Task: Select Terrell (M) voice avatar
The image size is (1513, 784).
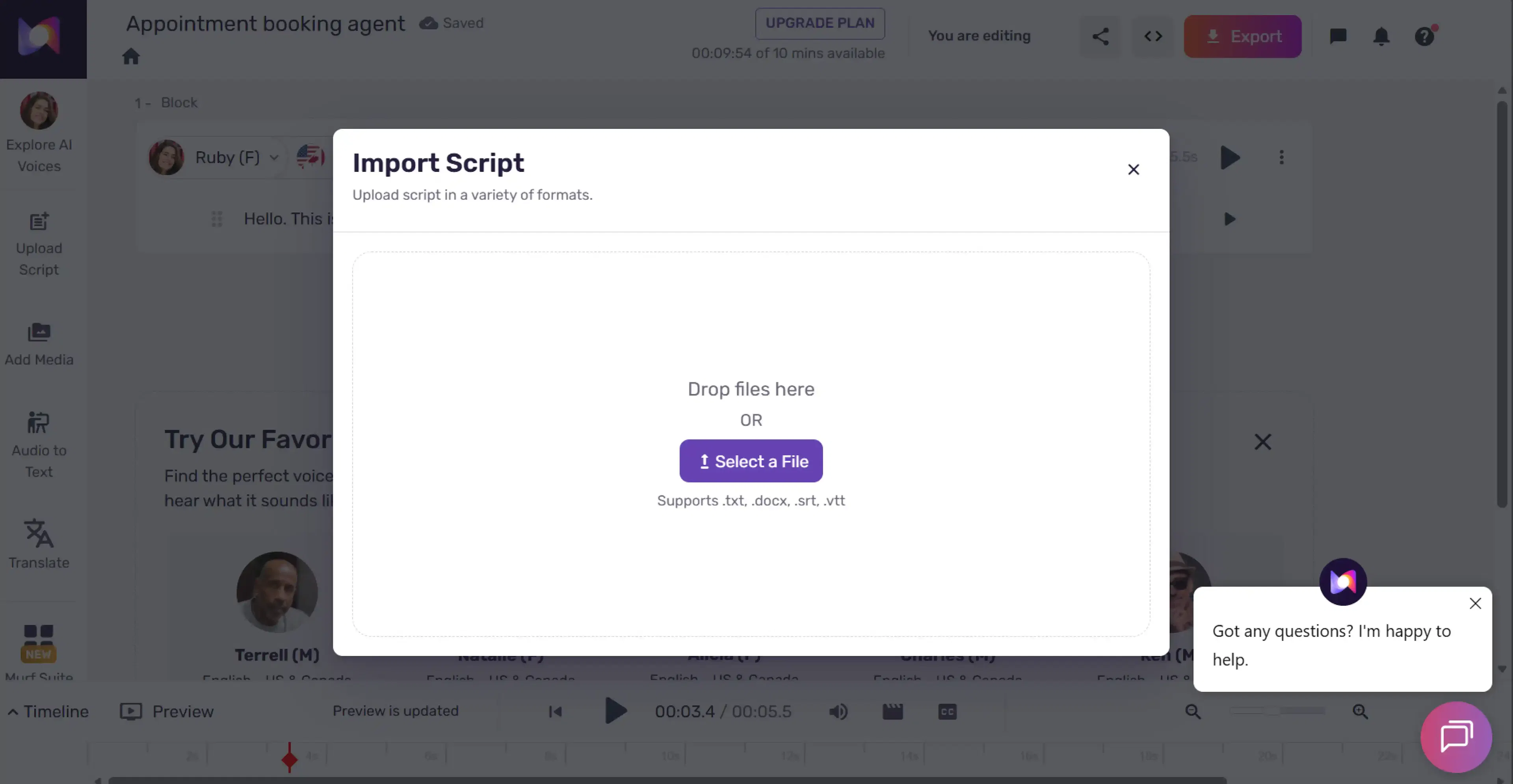Action: pyautogui.click(x=277, y=592)
